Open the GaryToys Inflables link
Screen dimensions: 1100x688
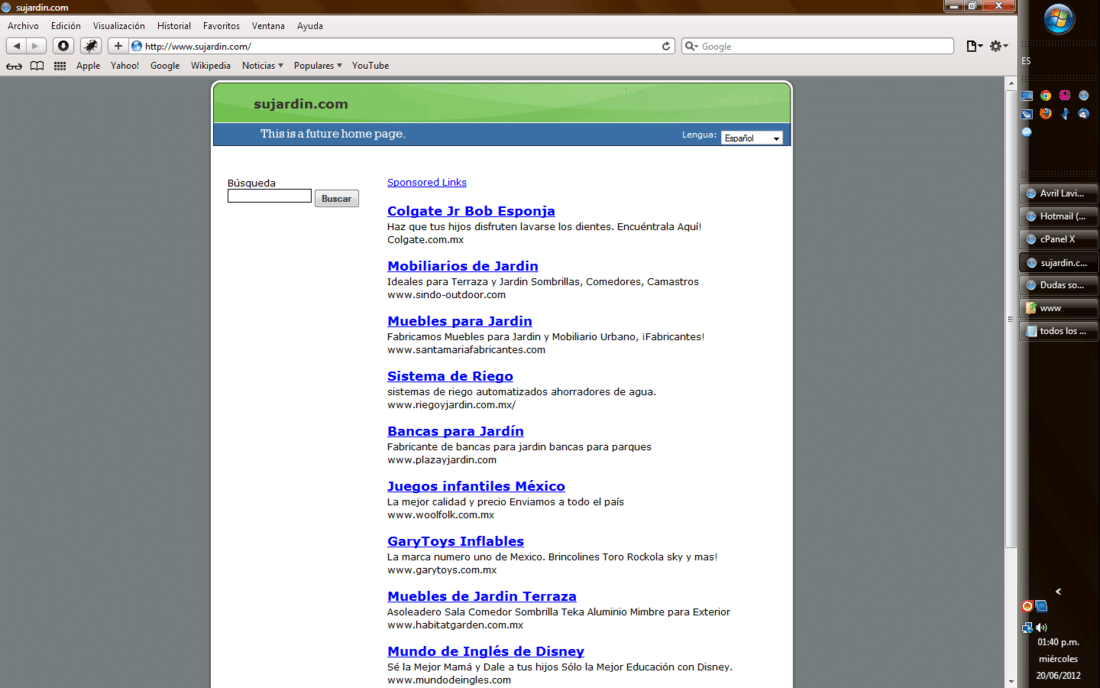[x=455, y=541]
